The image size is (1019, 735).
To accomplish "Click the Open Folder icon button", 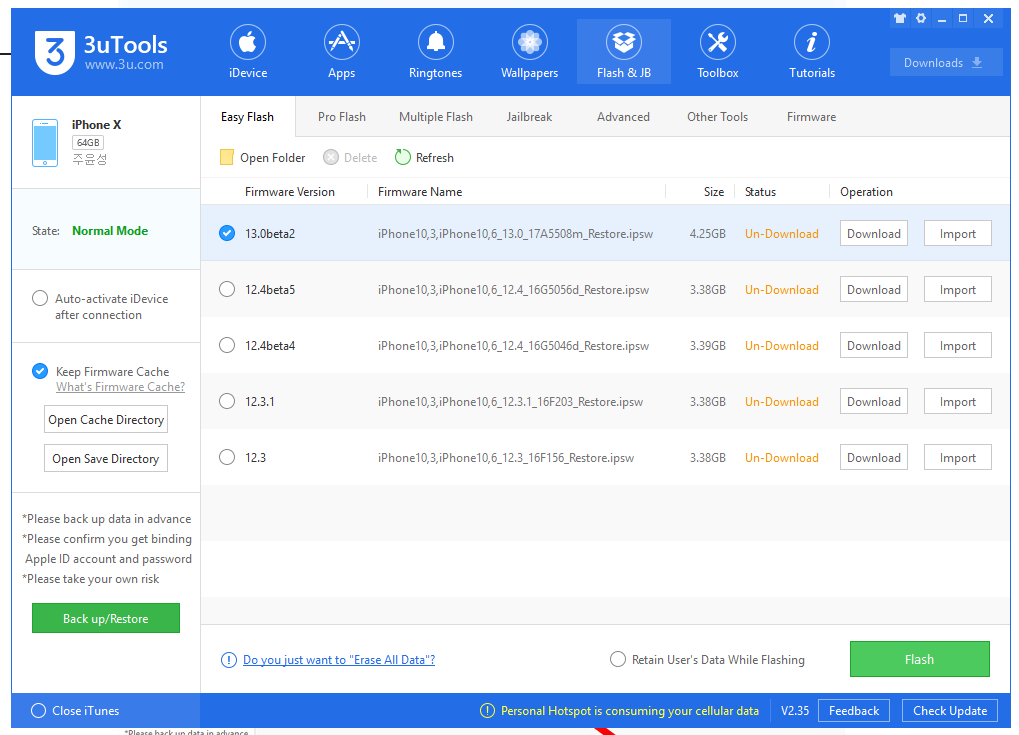I will (x=263, y=157).
